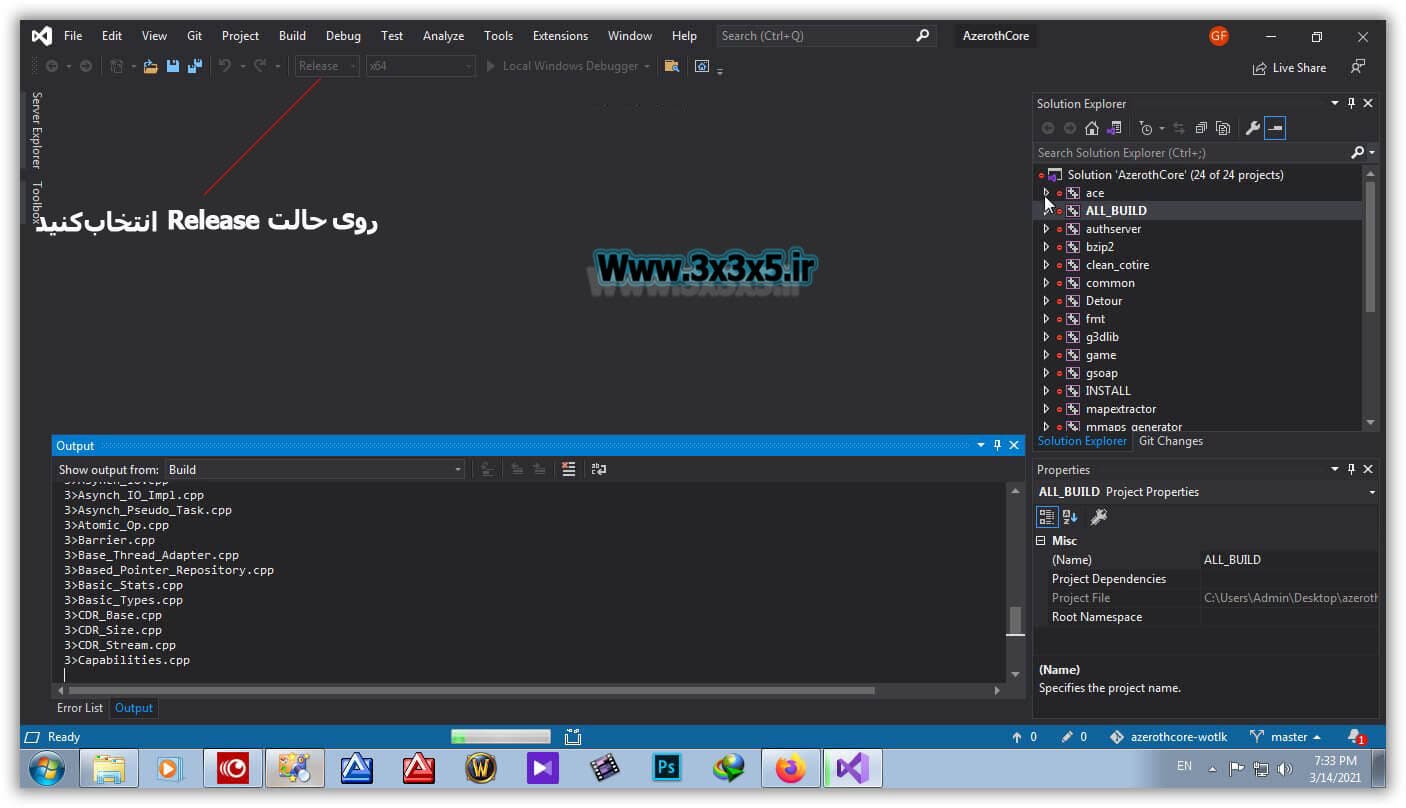1406x808 pixels.
Task: Click the Solution Explorer search magnifier
Action: (1357, 152)
